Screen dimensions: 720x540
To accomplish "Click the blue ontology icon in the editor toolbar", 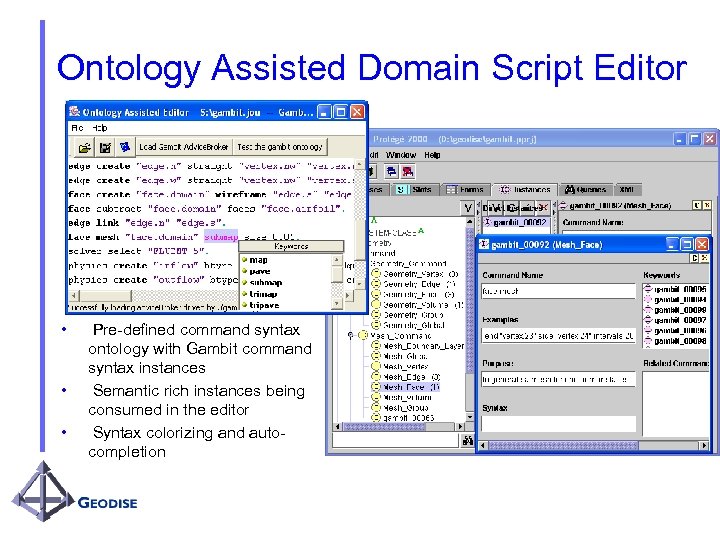I will (x=124, y=147).
